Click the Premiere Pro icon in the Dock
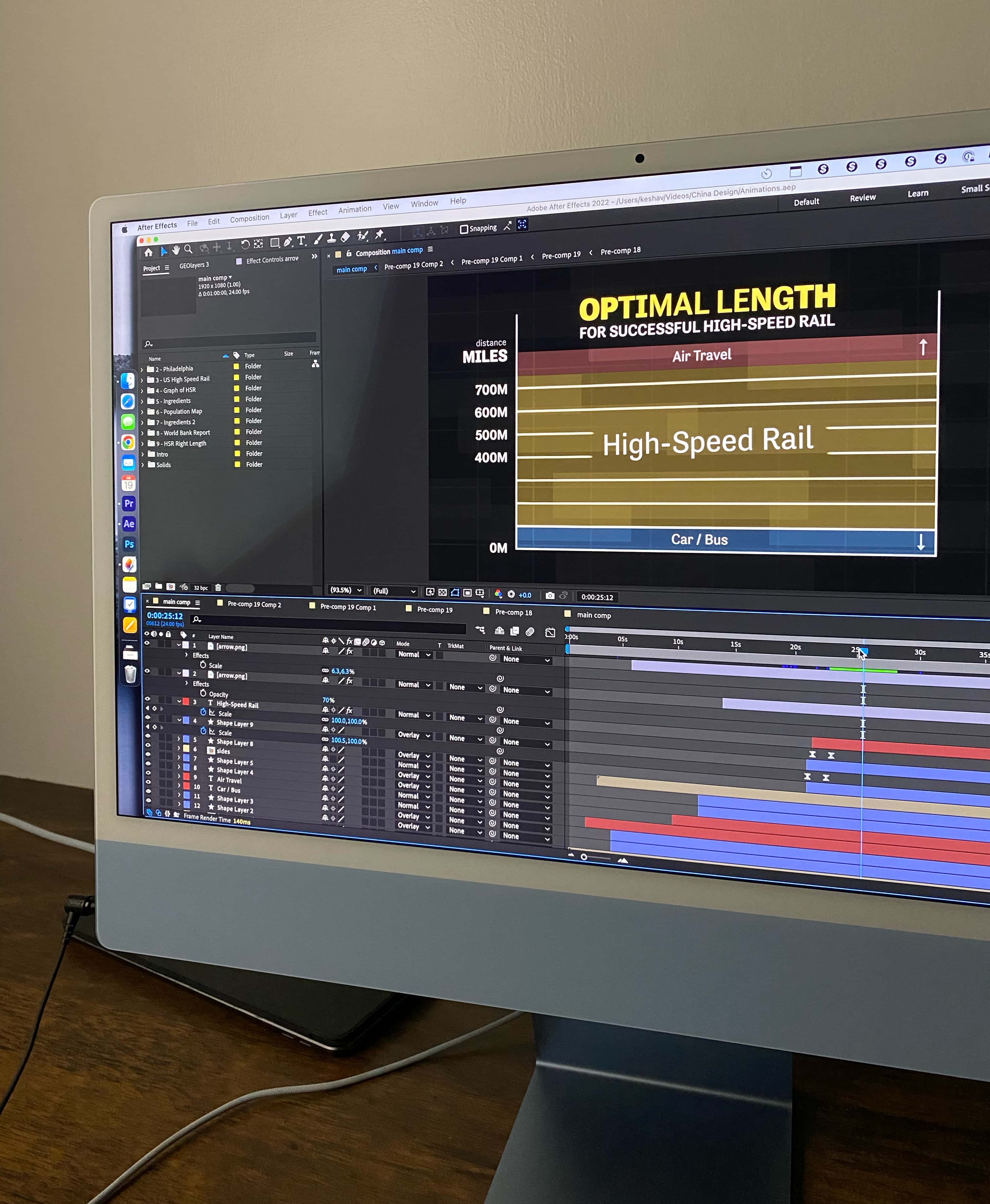The width and height of the screenshot is (990, 1204). click(x=129, y=503)
